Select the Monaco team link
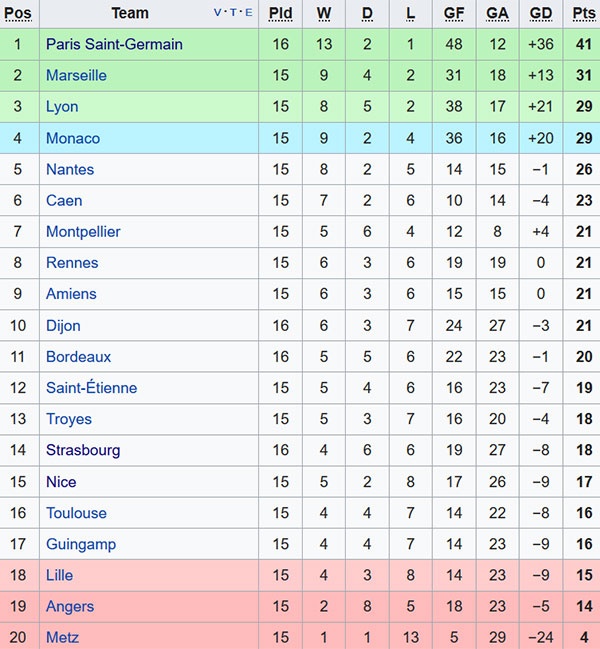The width and height of the screenshot is (600, 649). [x=73, y=138]
